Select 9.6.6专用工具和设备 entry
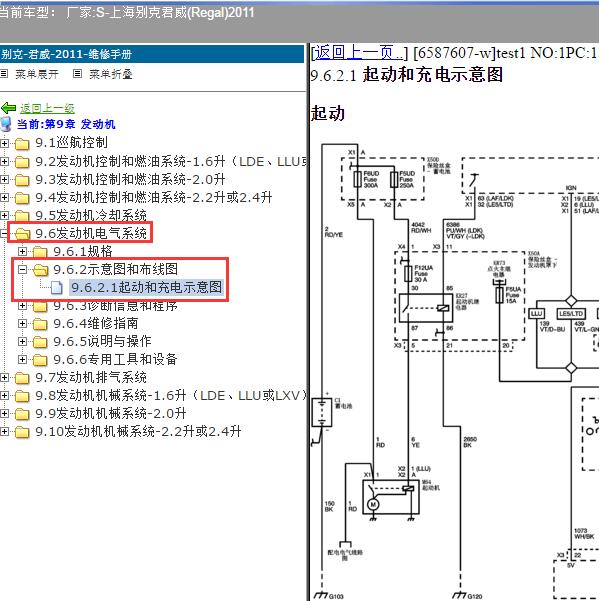This screenshot has height=601, width=599. tap(115, 360)
